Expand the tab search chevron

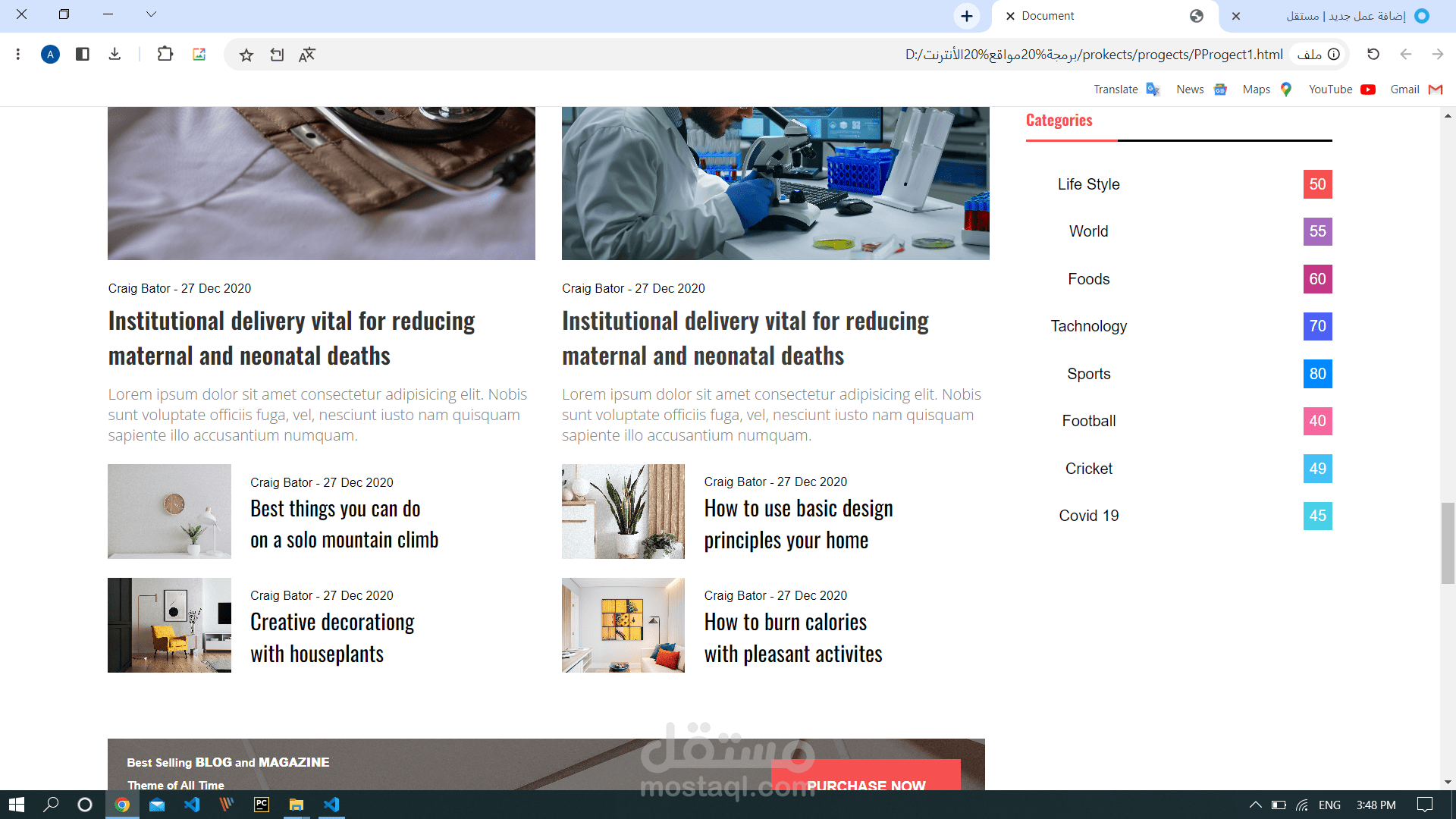(x=151, y=14)
